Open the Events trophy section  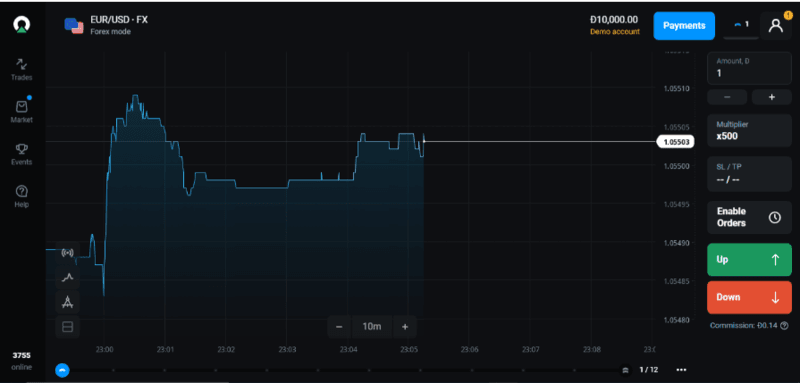[21, 155]
